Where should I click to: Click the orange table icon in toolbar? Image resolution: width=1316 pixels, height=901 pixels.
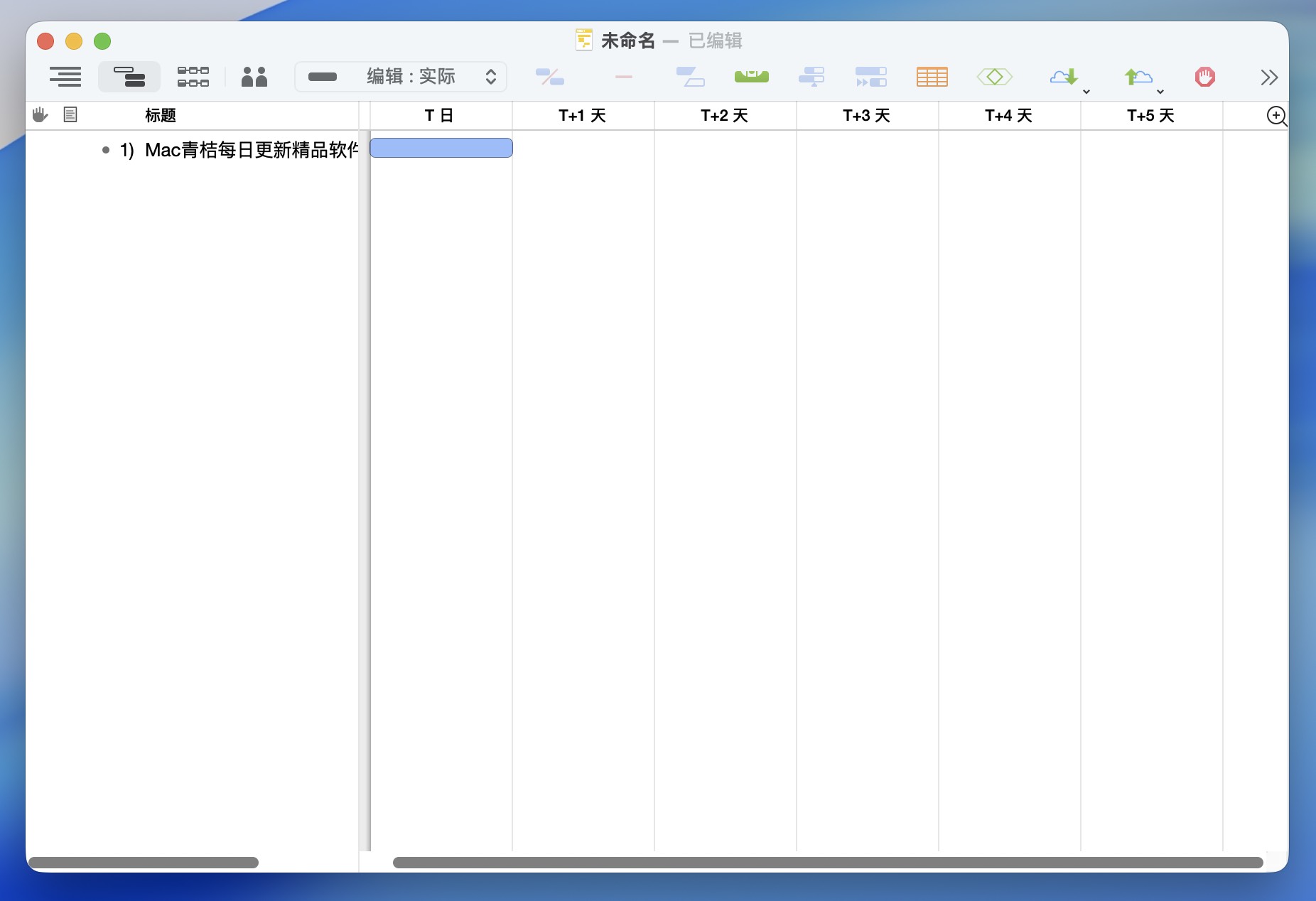click(932, 77)
